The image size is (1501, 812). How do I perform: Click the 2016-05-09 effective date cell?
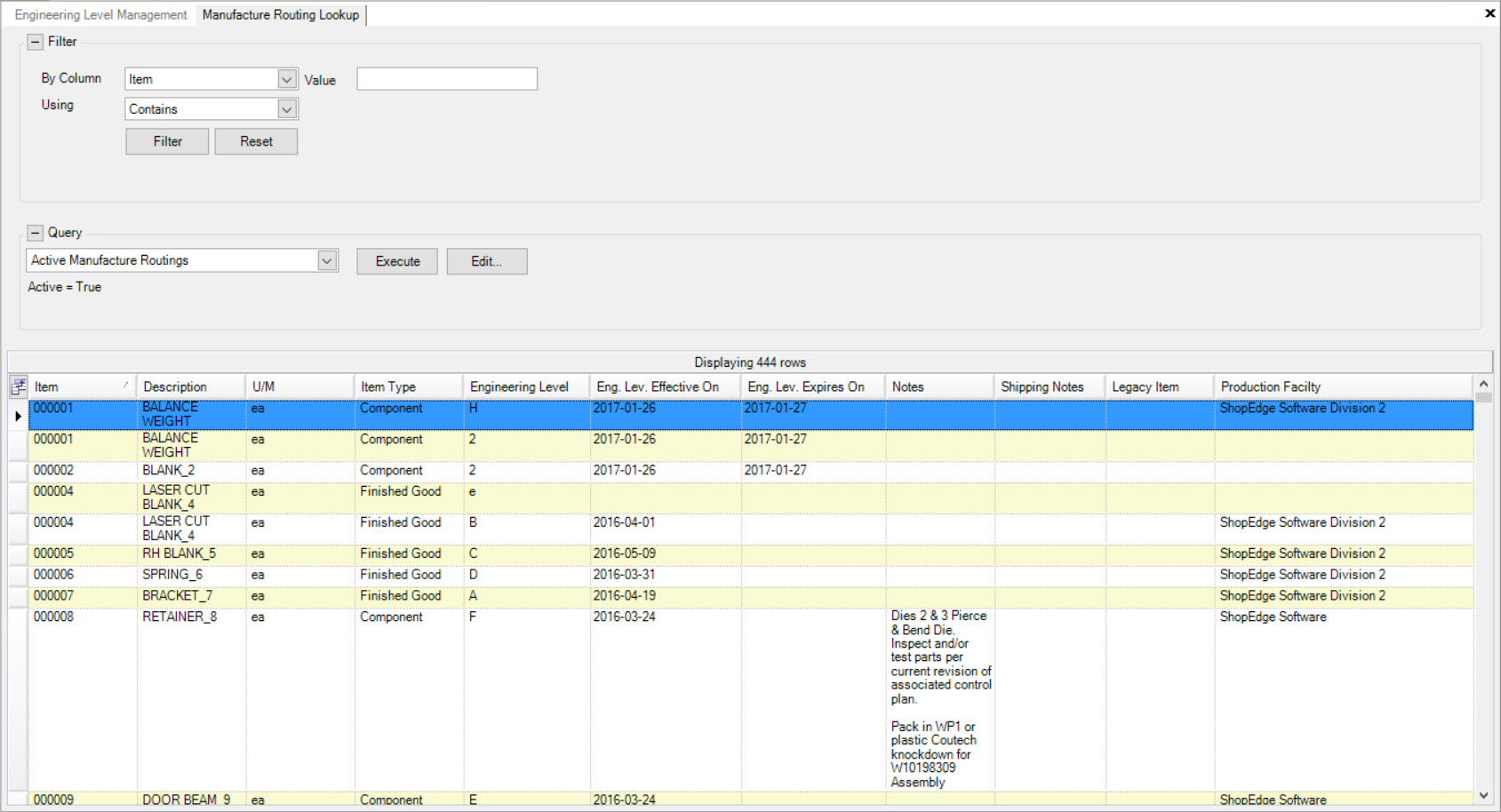click(x=666, y=554)
